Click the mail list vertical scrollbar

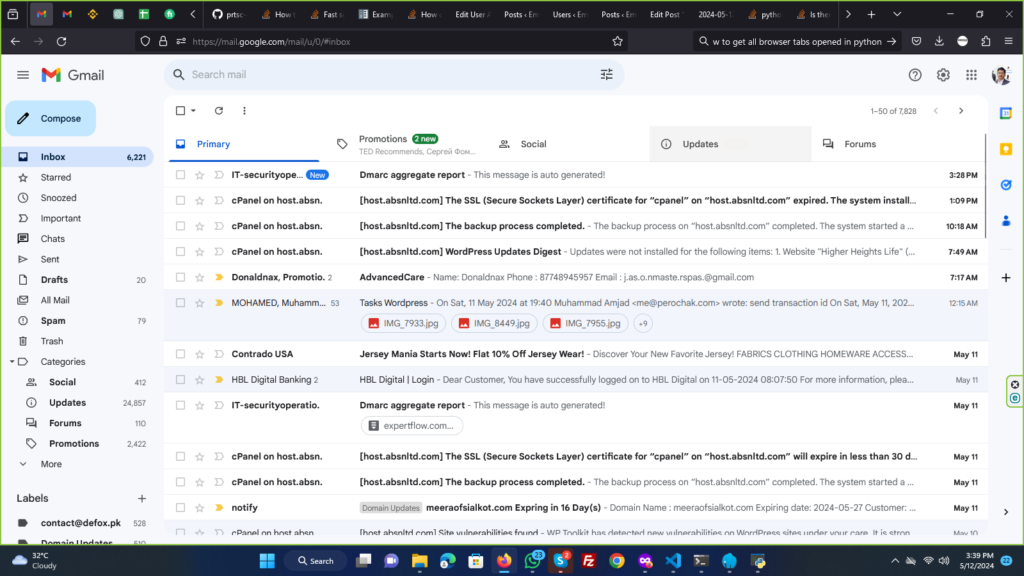click(985, 190)
